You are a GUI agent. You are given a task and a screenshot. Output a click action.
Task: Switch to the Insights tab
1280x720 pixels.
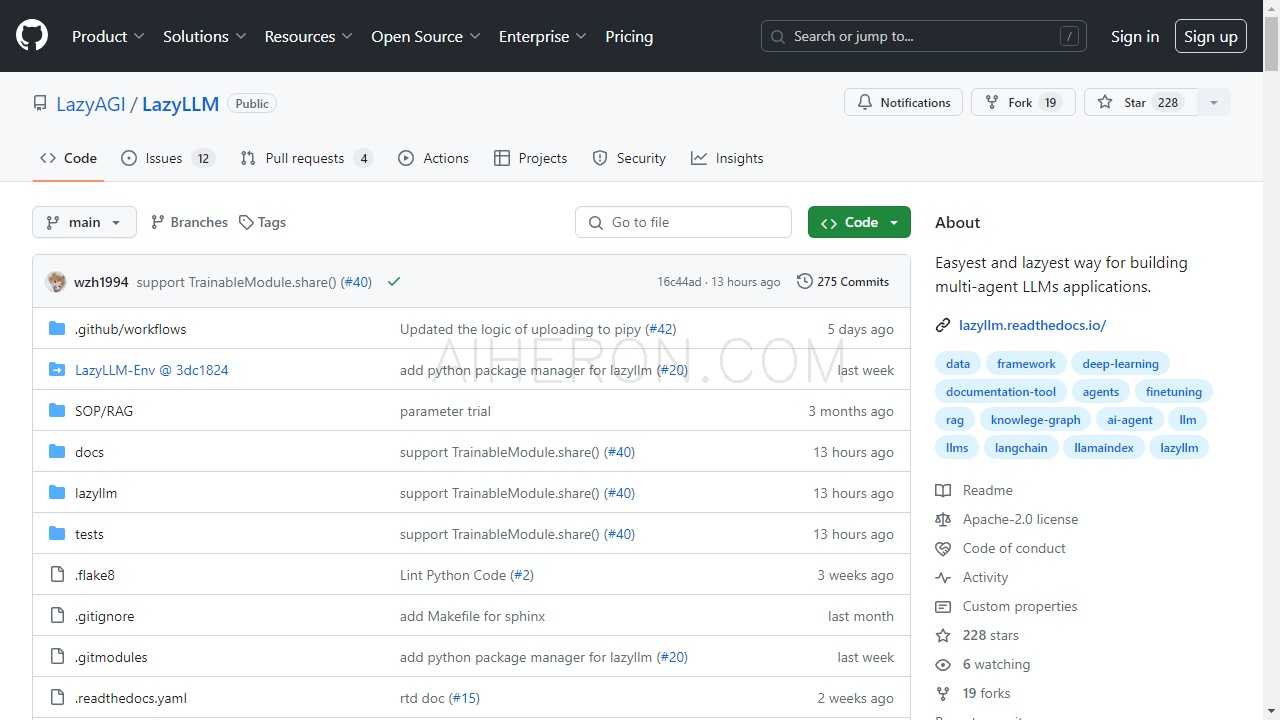click(727, 158)
